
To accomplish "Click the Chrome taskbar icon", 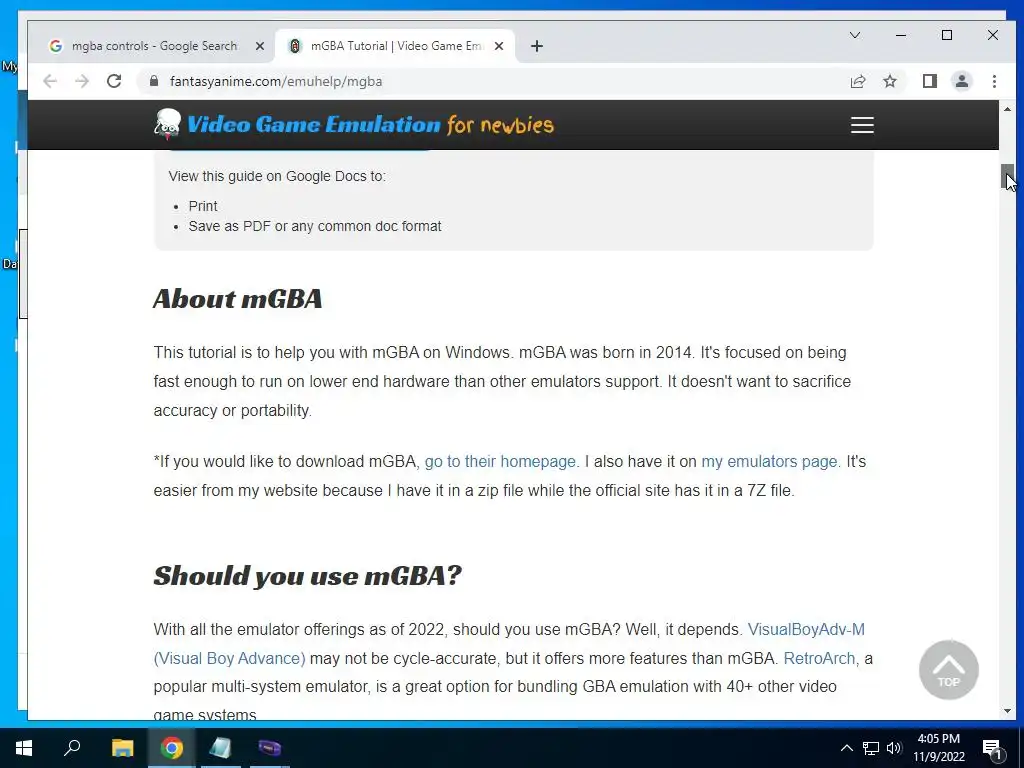I will point(172,748).
